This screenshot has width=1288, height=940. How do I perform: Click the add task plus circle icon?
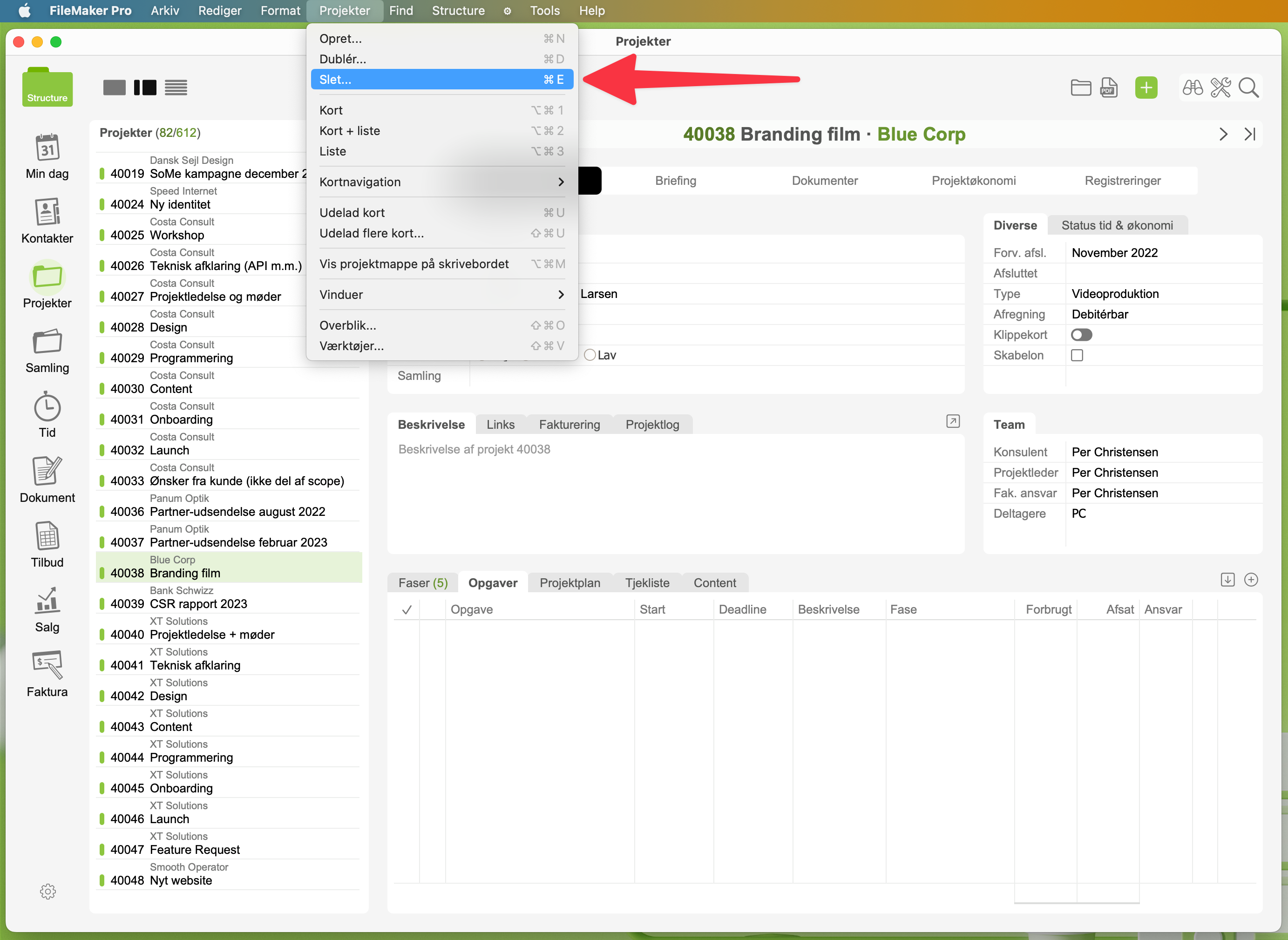click(1251, 580)
